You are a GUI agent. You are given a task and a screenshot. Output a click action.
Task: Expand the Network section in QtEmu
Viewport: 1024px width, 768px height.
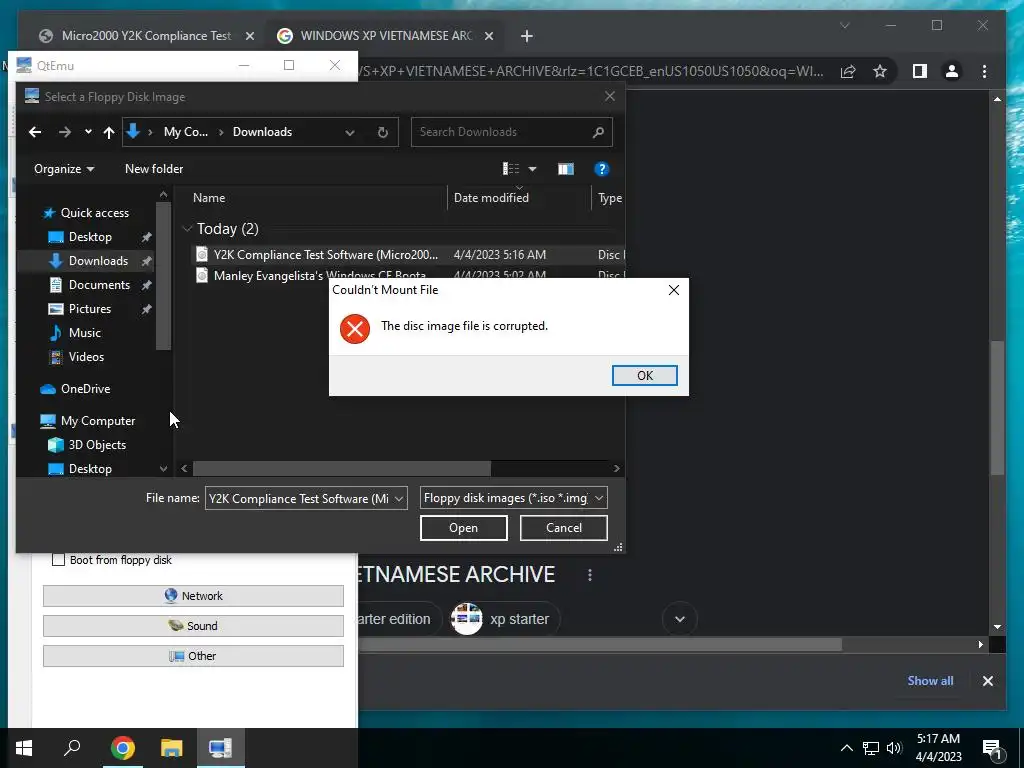point(193,596)
